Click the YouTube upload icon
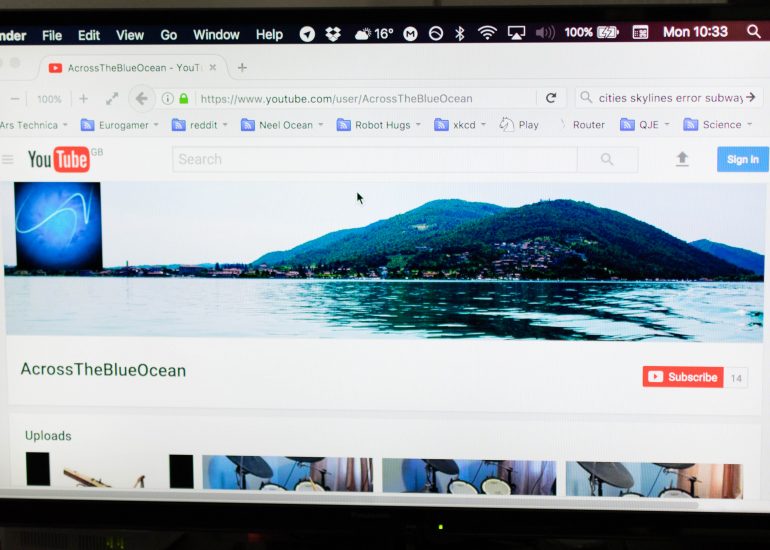The width and height of the screenshot is (770, 550). (682, 159)
